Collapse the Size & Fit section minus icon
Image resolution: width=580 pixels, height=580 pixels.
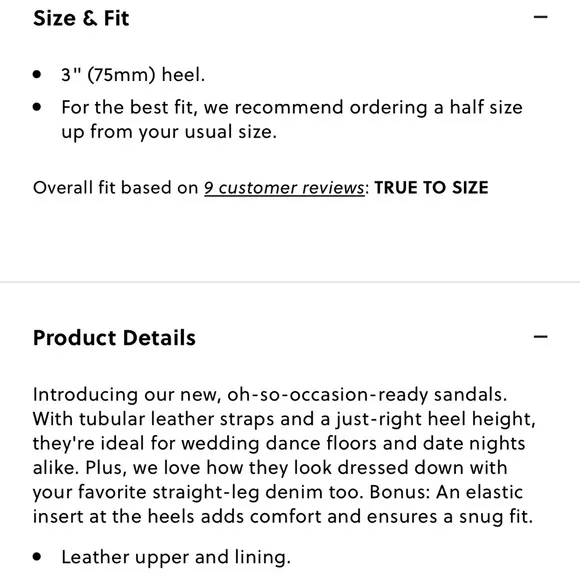click(540, 17)
